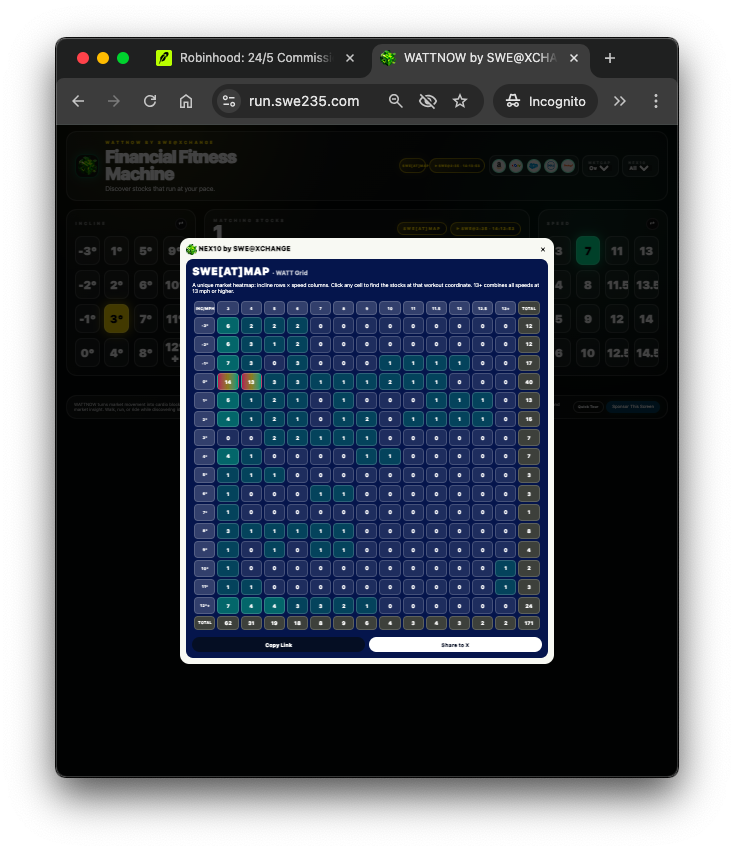Click the 11.5 speed column header
Screen dimensions: 734x851
(436, 308)
